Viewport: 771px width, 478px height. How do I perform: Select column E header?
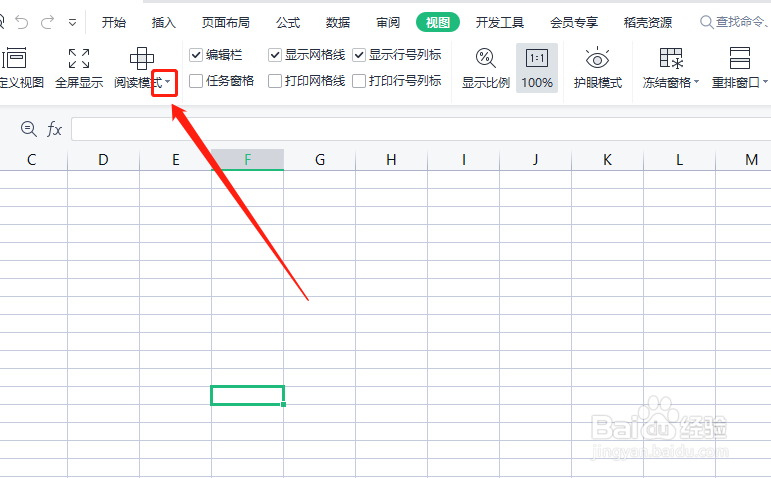tap(176, 160)
